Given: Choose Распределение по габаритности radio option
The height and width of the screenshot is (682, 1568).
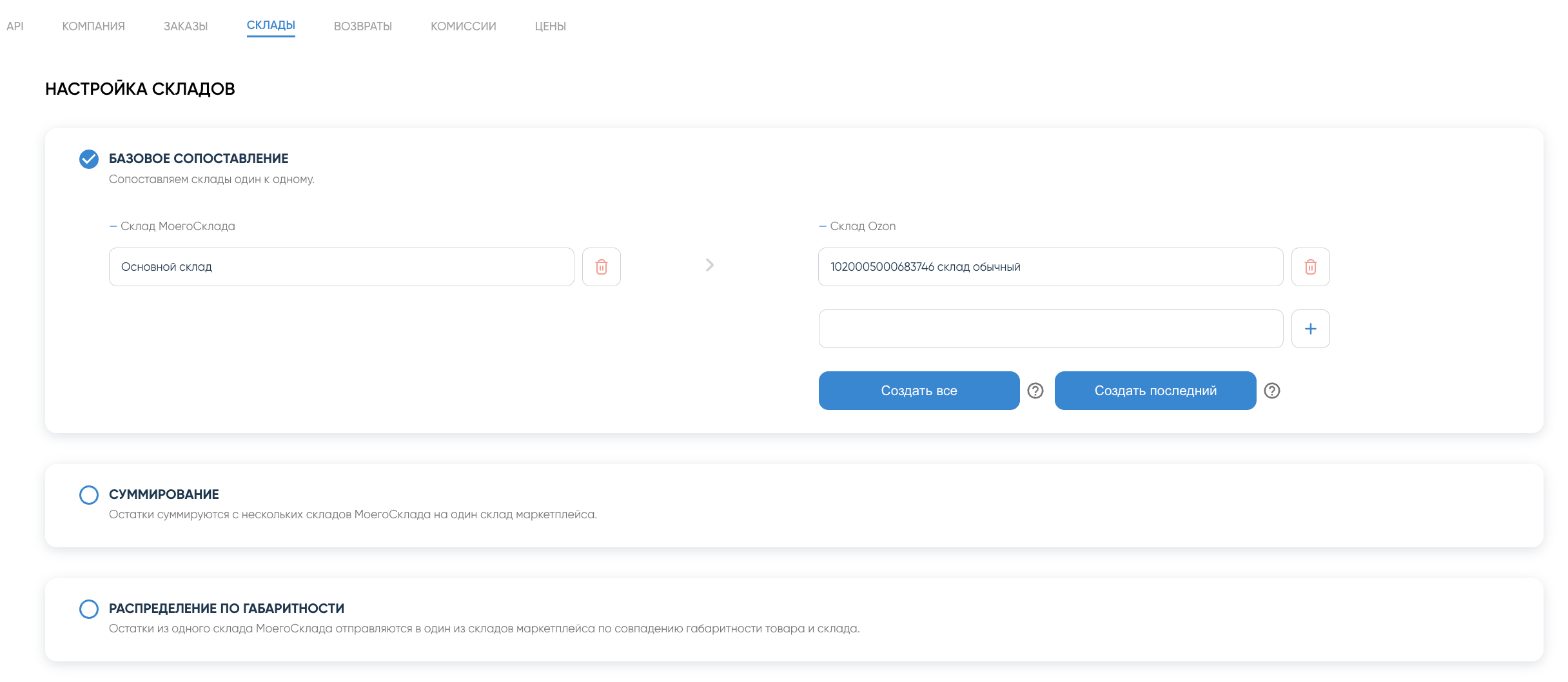Looking at the screenshot, I should [89, 609].
